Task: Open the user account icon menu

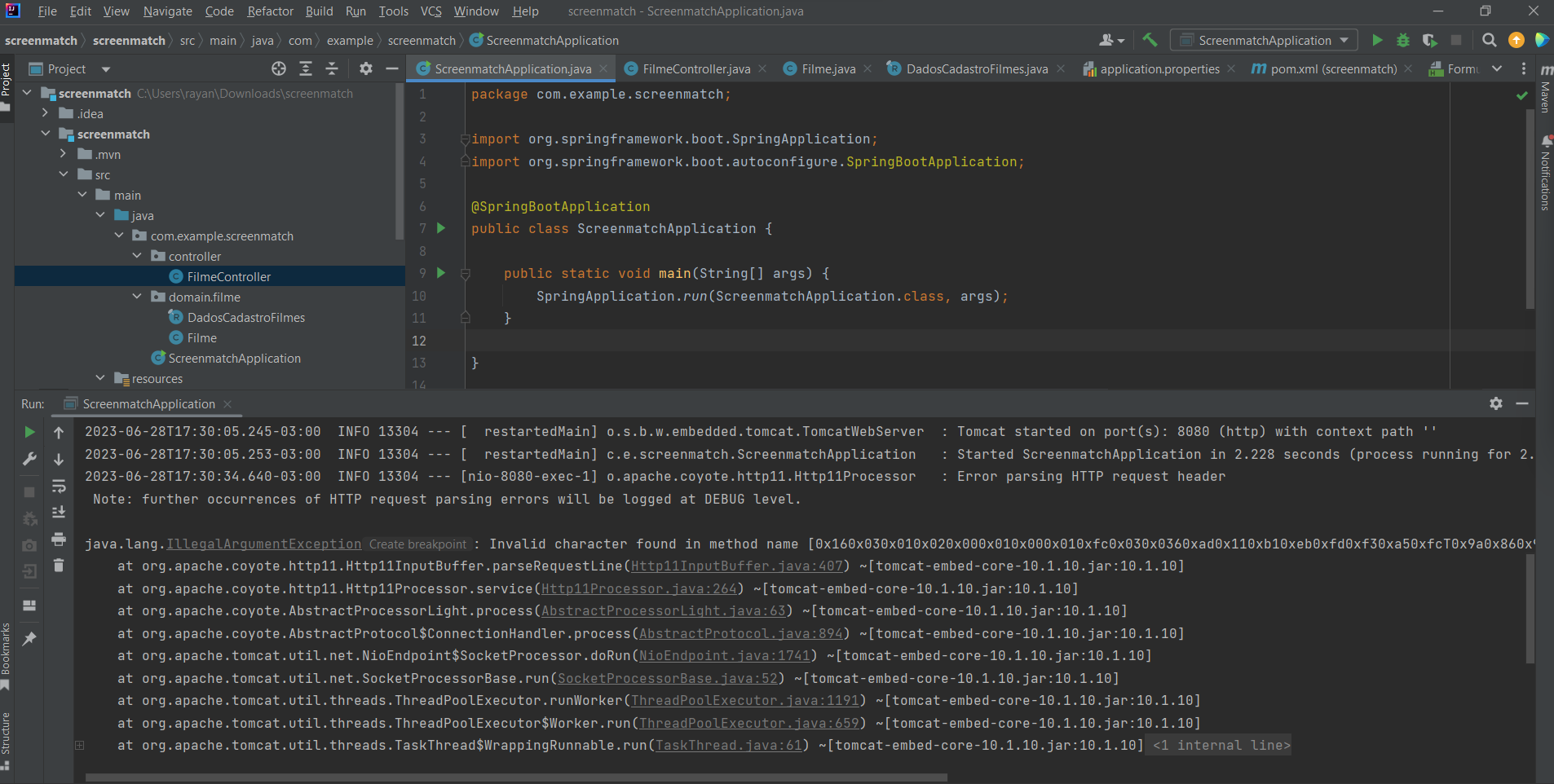Action: pyautogui.click(x=1111, y=40)
